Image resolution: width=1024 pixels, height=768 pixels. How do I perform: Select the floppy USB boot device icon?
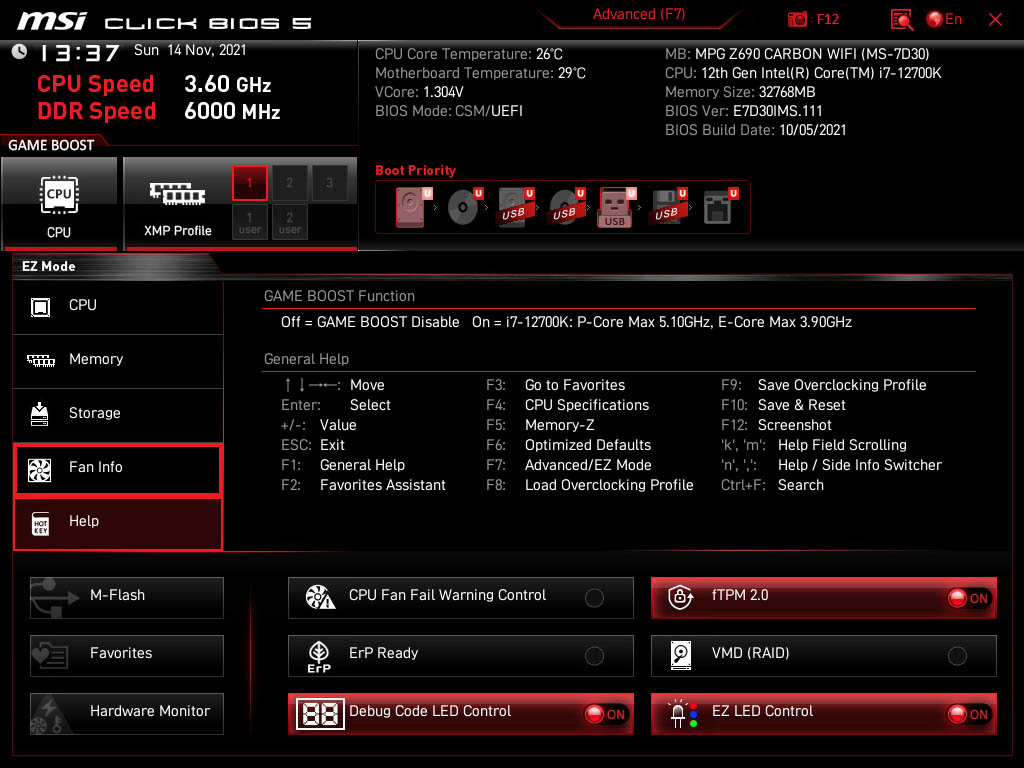point(666,209)
